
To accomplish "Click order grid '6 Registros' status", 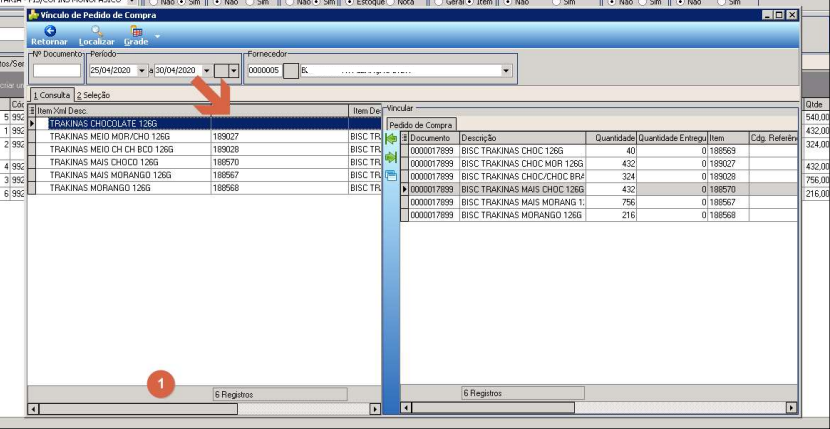I will [x=523, y=393].
